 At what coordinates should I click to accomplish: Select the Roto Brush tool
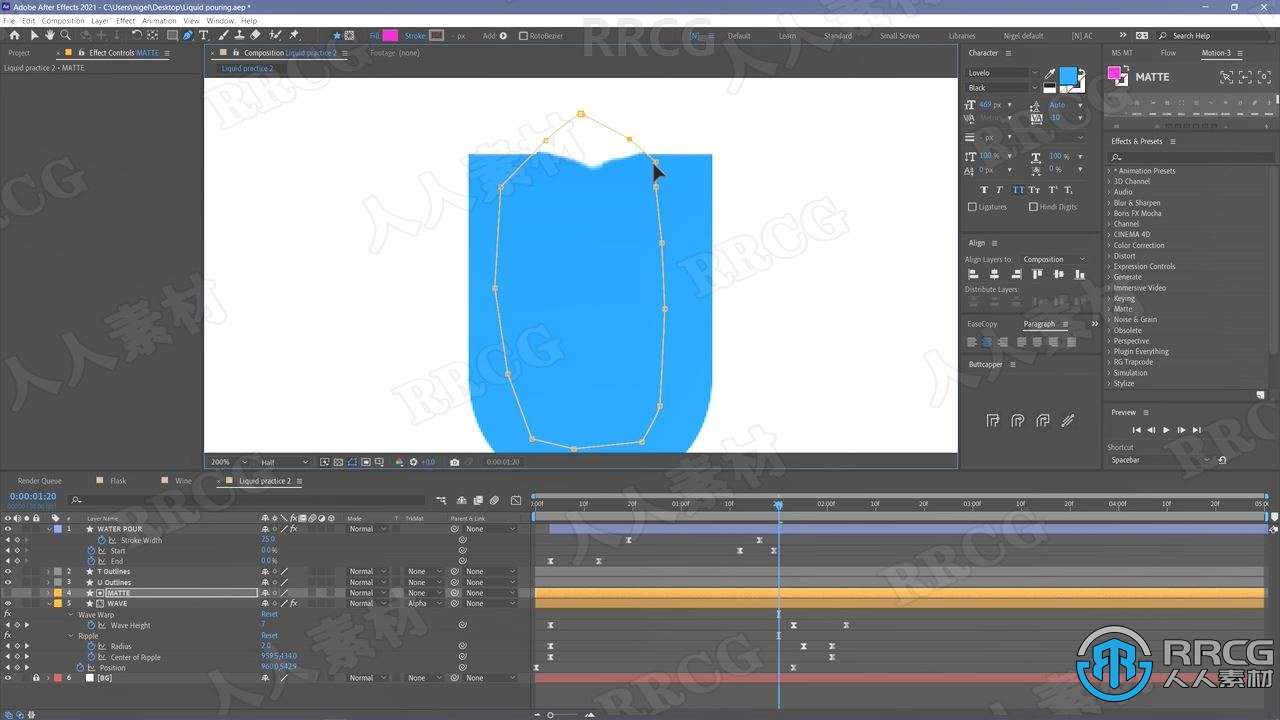coord(276,35)
